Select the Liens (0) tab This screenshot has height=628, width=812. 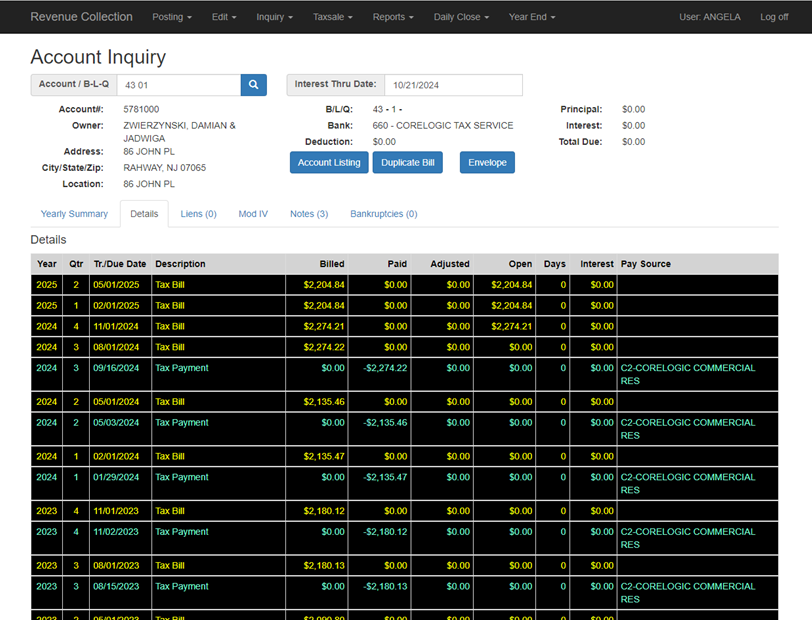pos(198,214)
